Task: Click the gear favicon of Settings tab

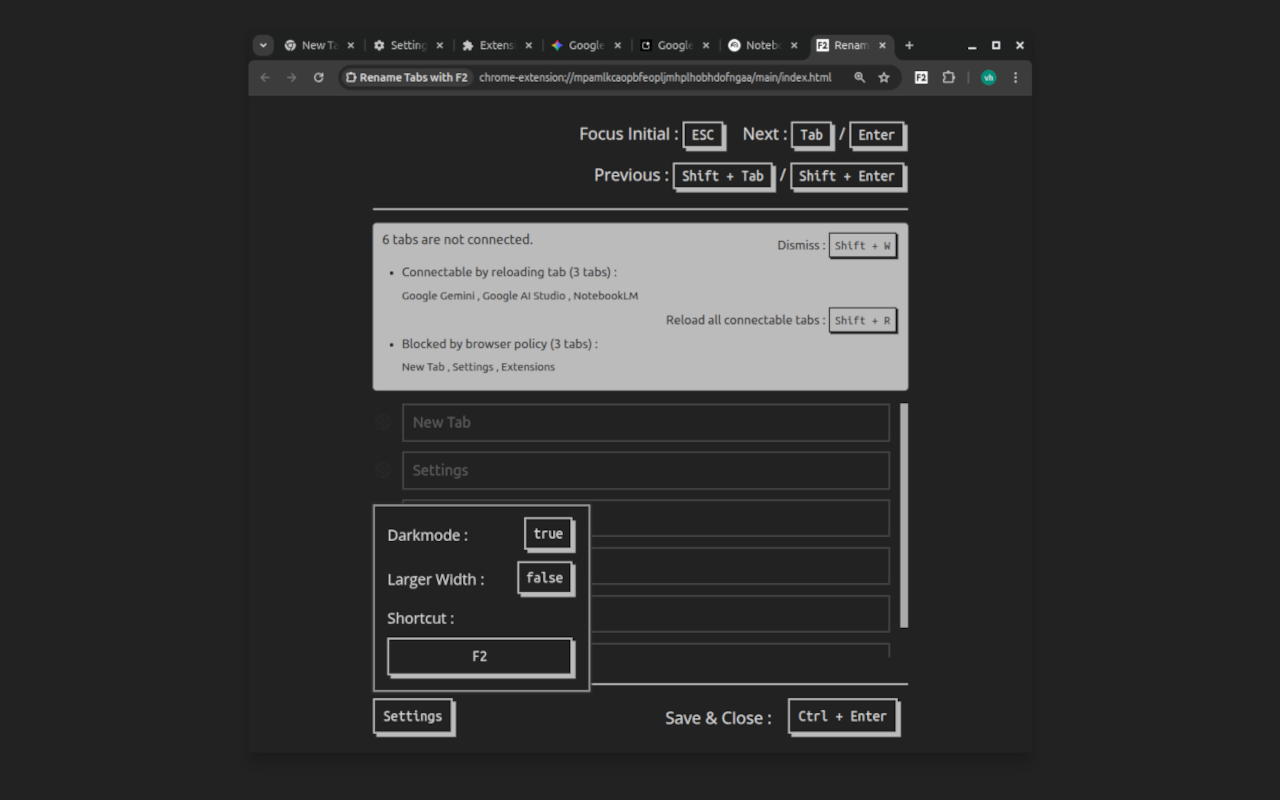Action: pyautogui.click(x=379, y=45)
